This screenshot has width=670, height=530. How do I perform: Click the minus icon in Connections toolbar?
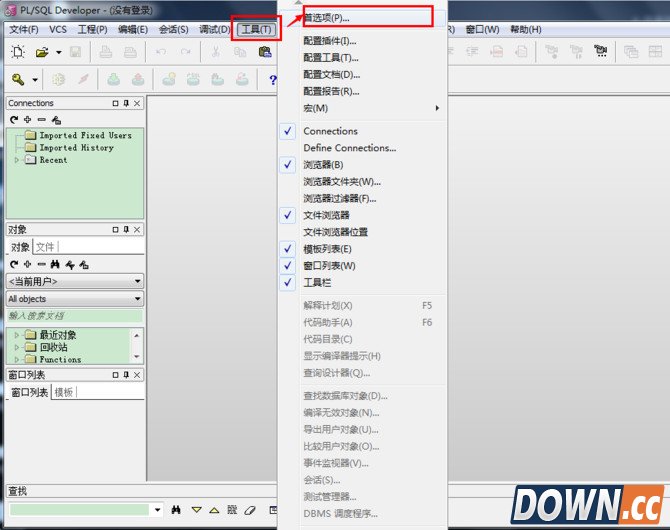(x=41, y=120)
